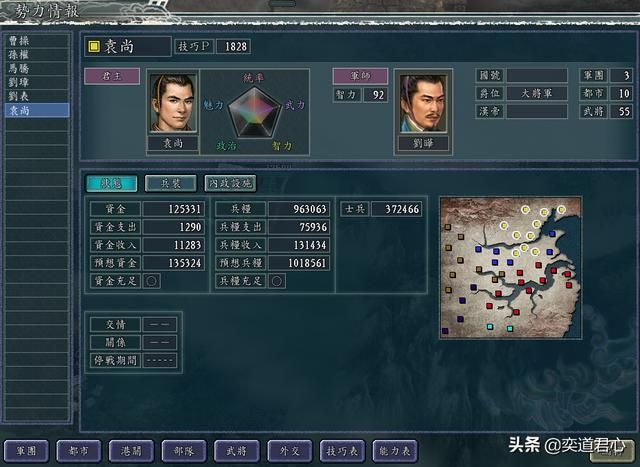Click the 兵糧收入 value 131434

point(299,245)
